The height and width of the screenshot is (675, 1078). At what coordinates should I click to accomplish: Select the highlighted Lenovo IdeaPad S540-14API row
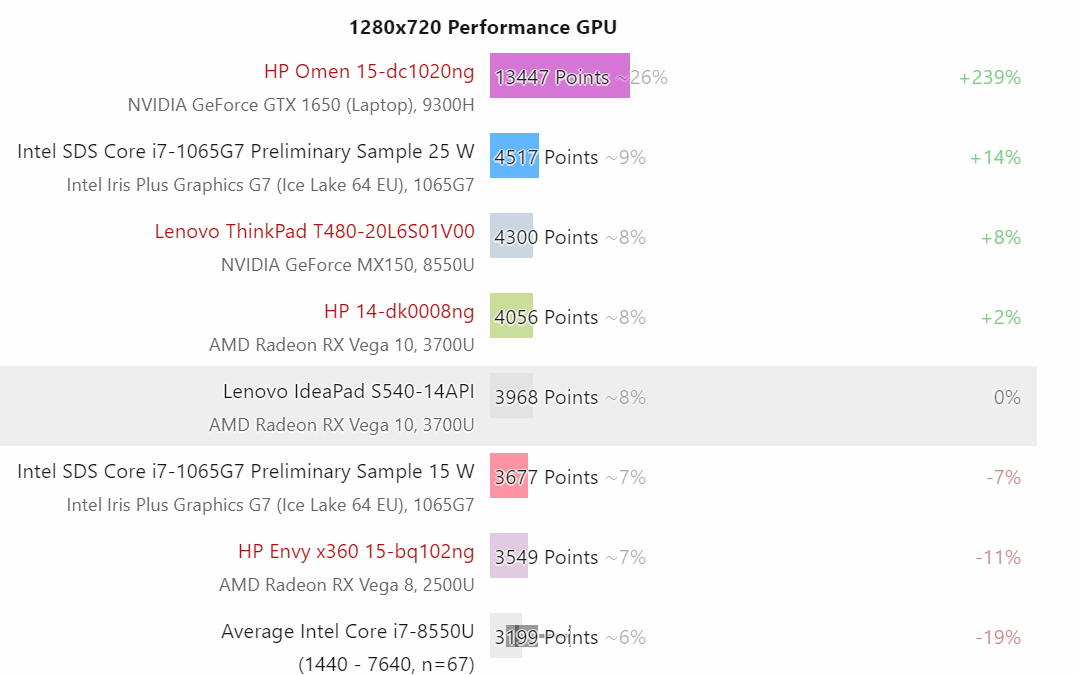518,406
